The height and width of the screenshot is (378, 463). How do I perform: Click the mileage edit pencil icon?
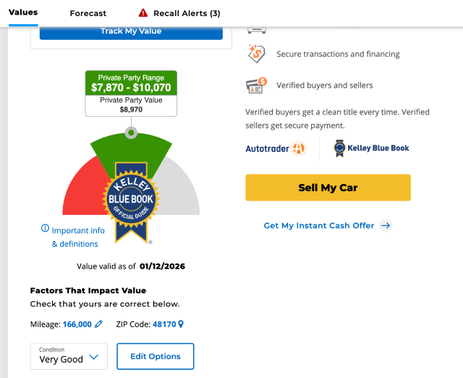tap(99, 324)
